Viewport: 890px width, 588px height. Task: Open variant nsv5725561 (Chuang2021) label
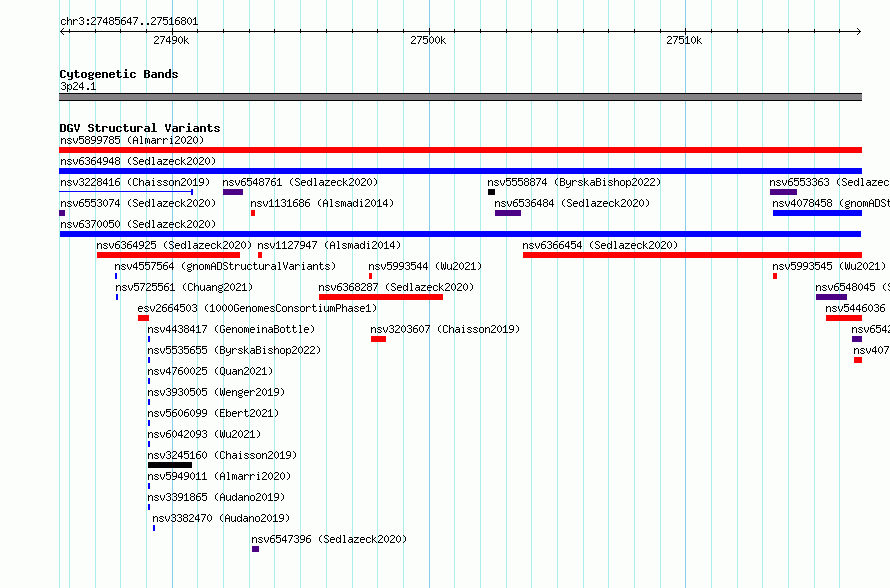tap(184, 287)
